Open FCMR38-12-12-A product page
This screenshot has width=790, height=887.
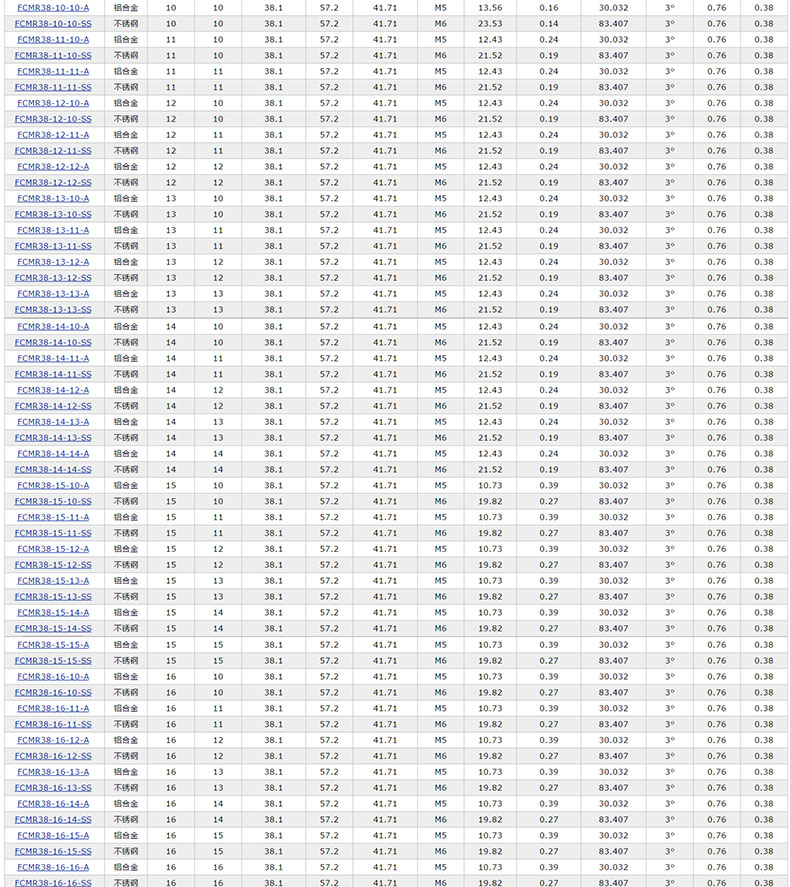(x=53, y=167)
